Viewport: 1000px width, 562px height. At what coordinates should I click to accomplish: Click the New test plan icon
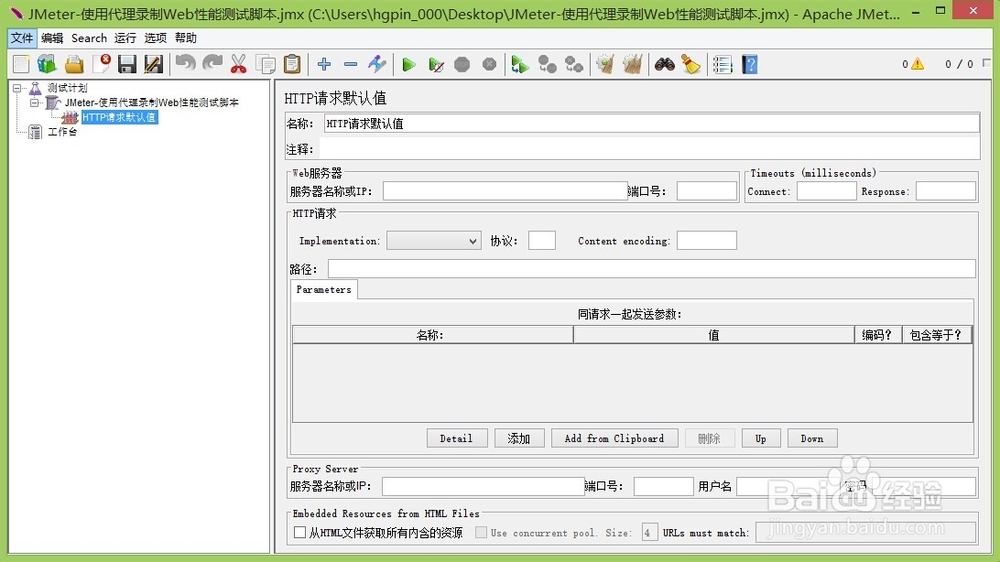pyautogui.click(x=21, y=64)
